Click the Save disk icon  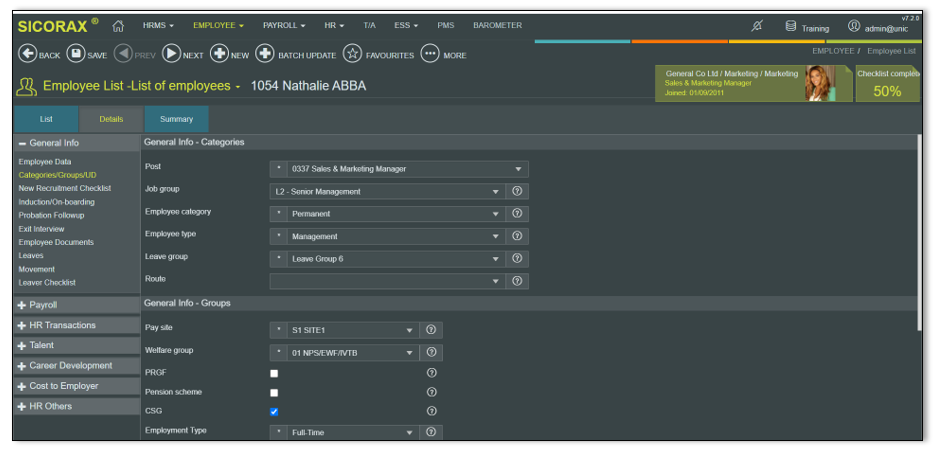coord(75,55)
